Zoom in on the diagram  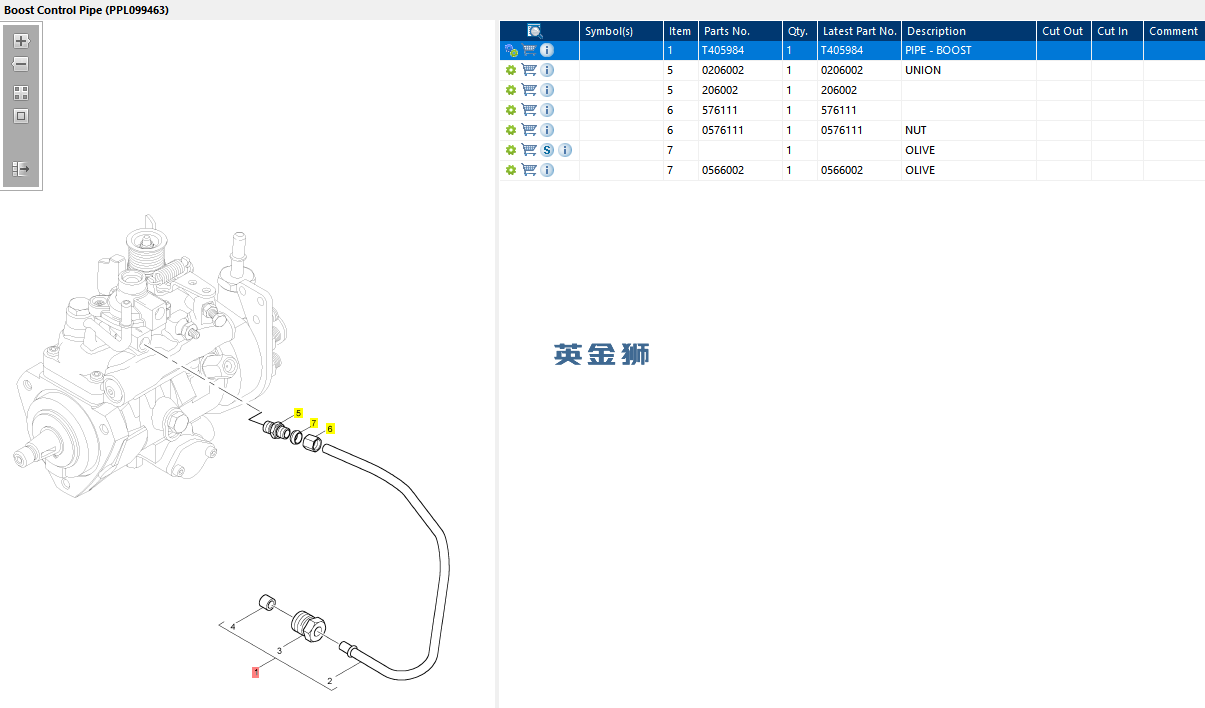(21, 41)
